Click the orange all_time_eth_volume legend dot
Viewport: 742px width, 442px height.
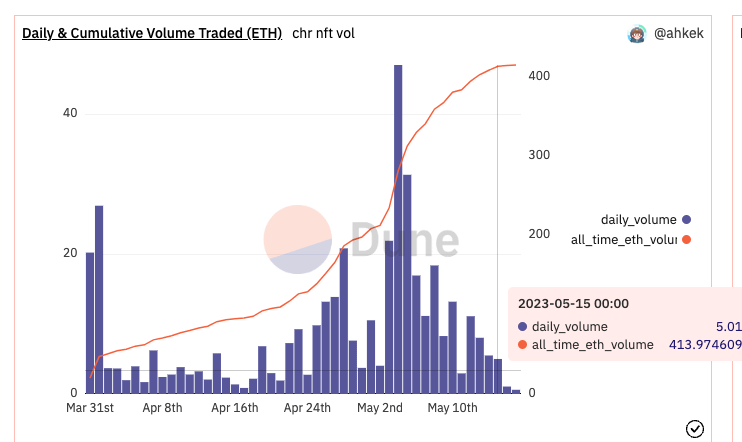pos(686,240)
